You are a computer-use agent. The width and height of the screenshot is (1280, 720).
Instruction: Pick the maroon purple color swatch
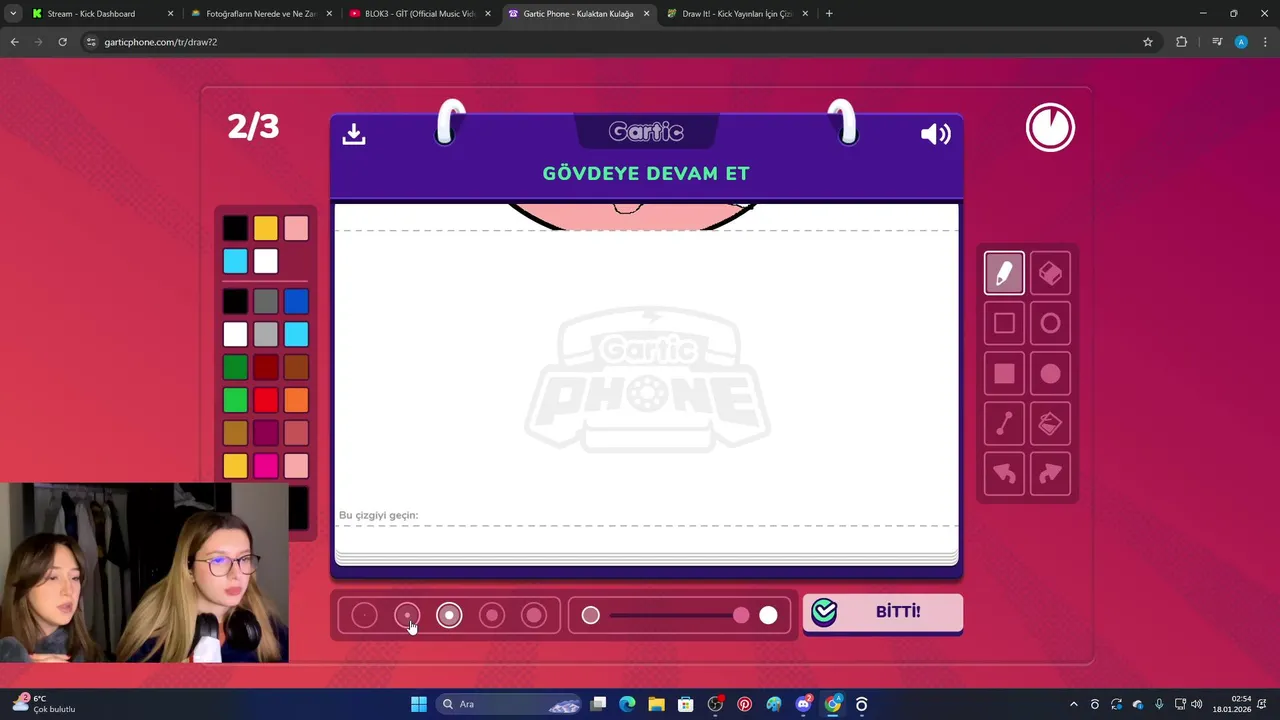click(265, 433)
